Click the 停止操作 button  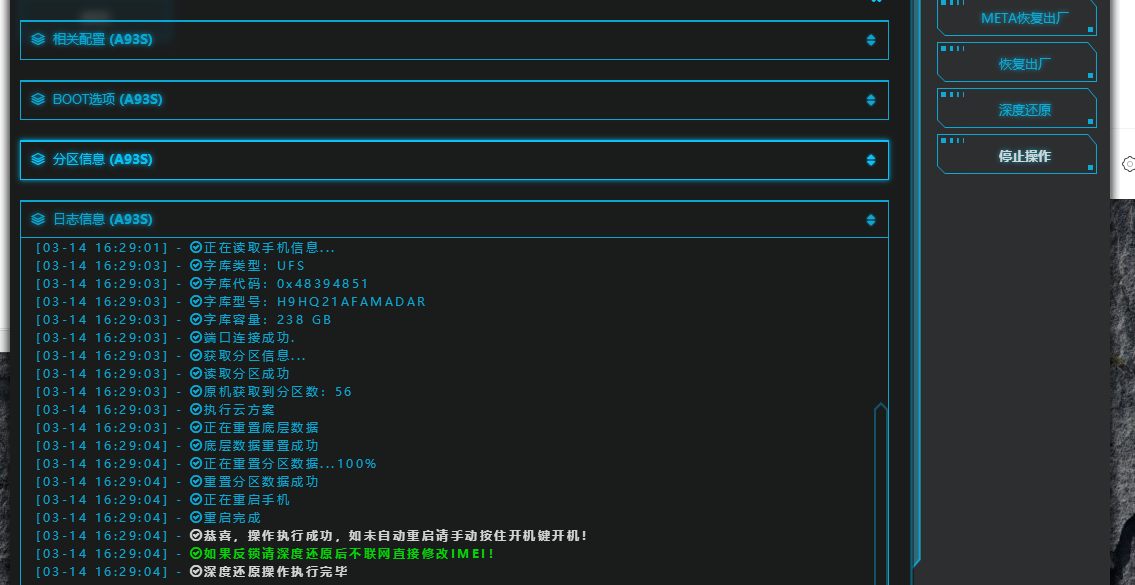pos(1017,154)
